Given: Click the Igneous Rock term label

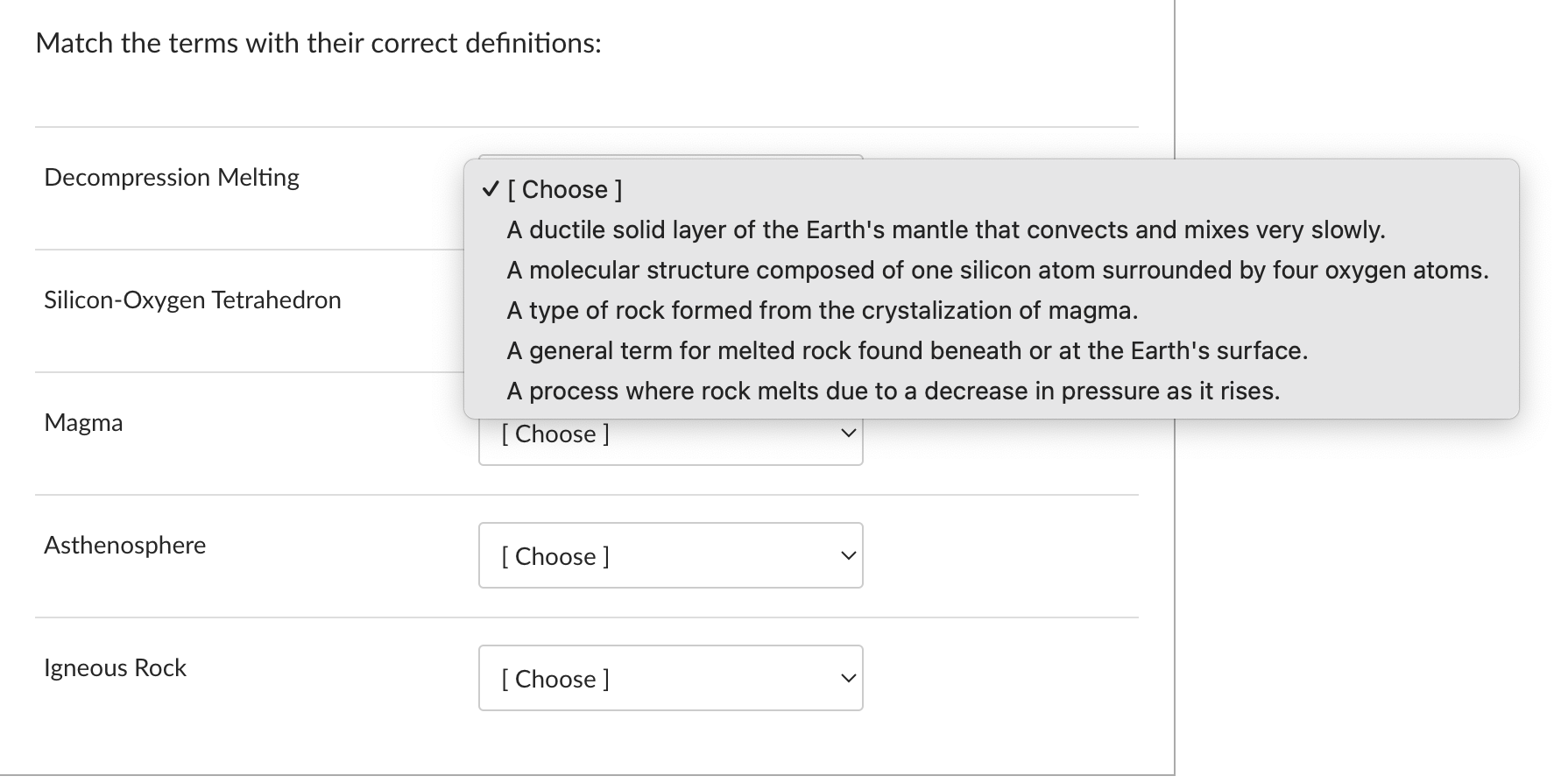Looking at the screenshot, I should (116, 667).
